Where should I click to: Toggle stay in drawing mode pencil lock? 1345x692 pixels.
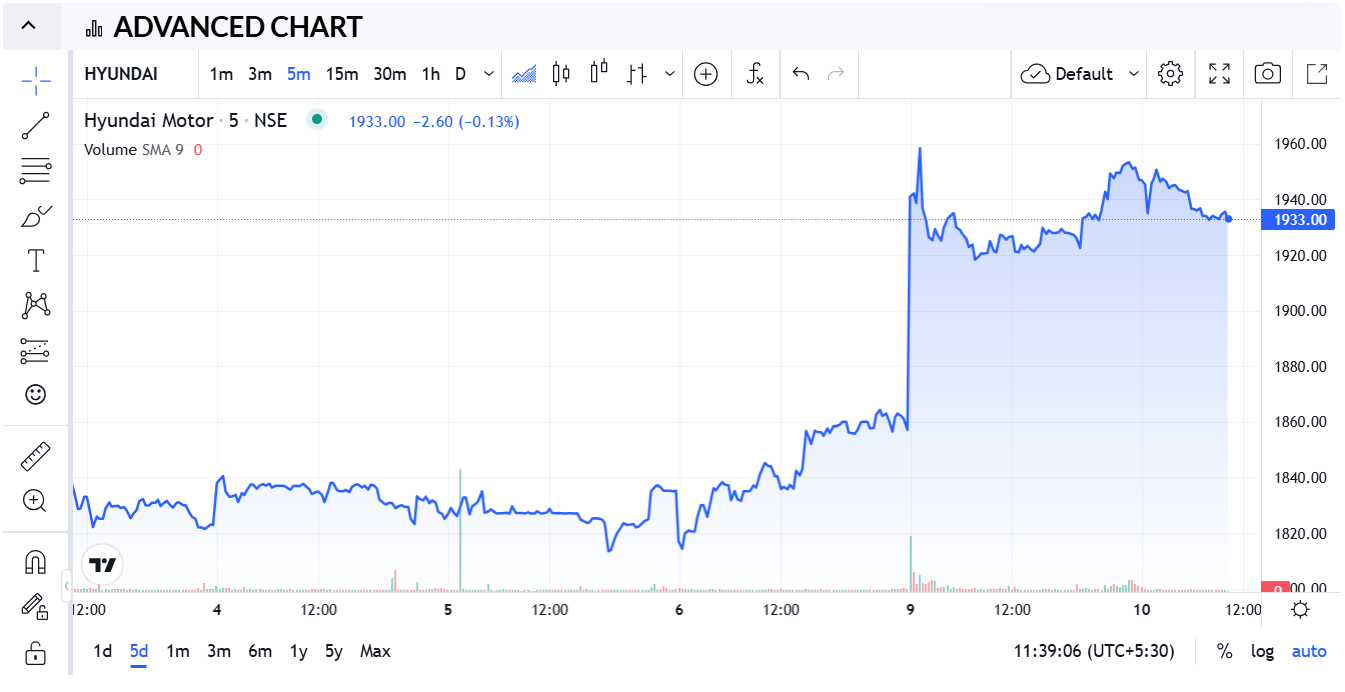(x=36, y=607)
